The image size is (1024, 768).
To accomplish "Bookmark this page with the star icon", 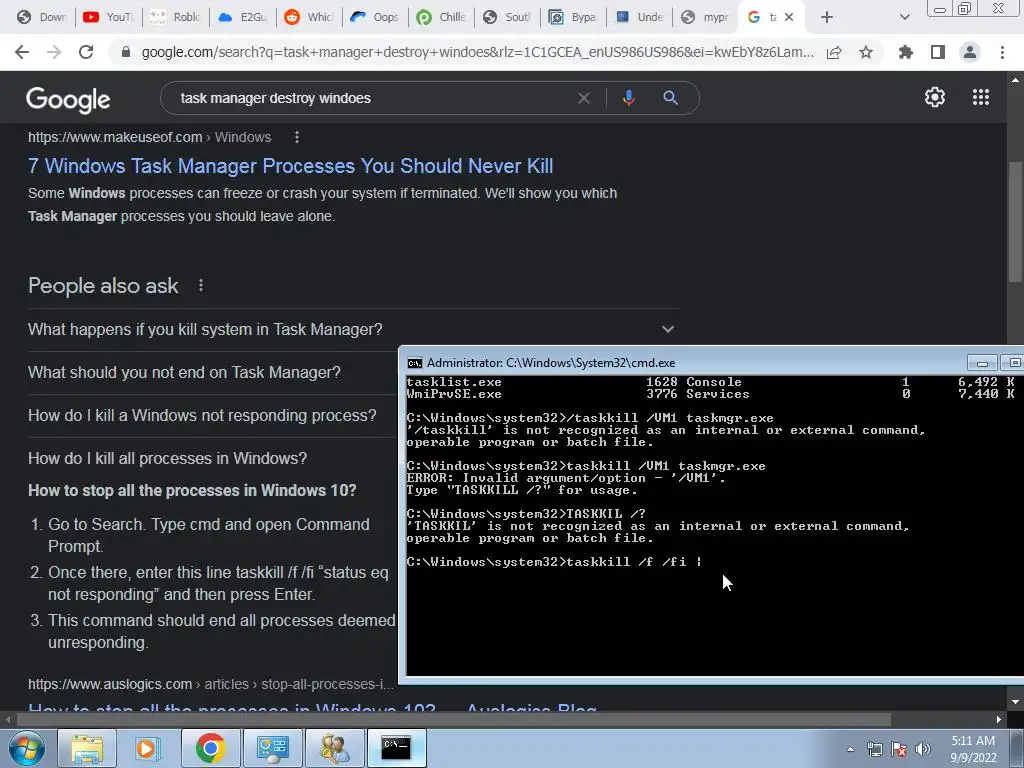I will [x=866, y=52].
